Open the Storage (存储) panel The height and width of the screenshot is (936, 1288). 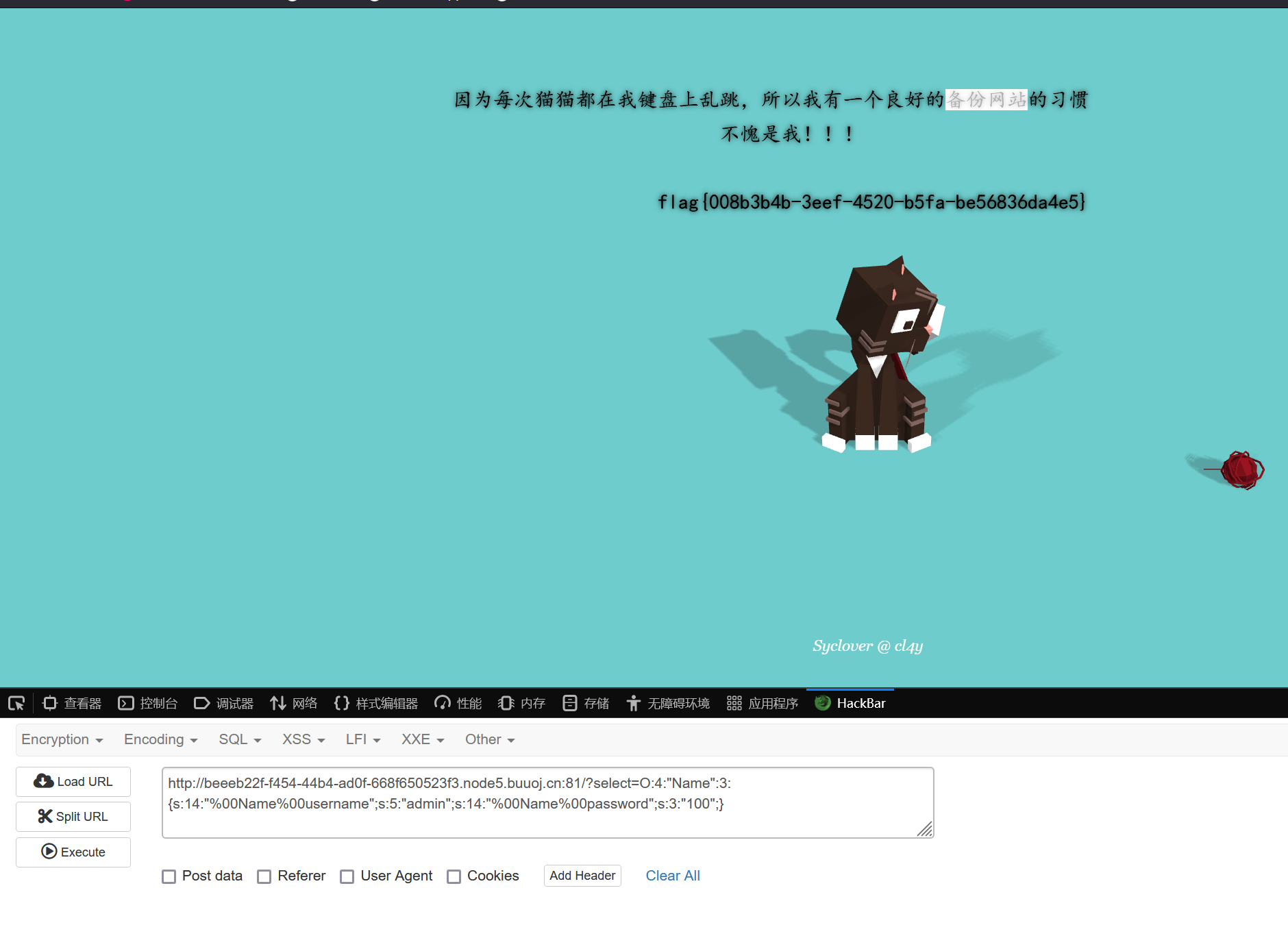(586, 703)
